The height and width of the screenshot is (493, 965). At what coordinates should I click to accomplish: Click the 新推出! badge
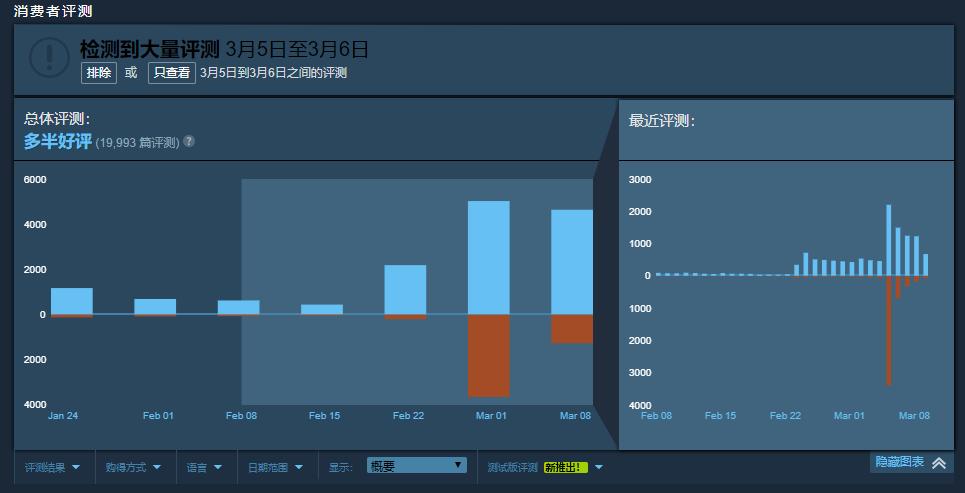[x=566, y=468]
